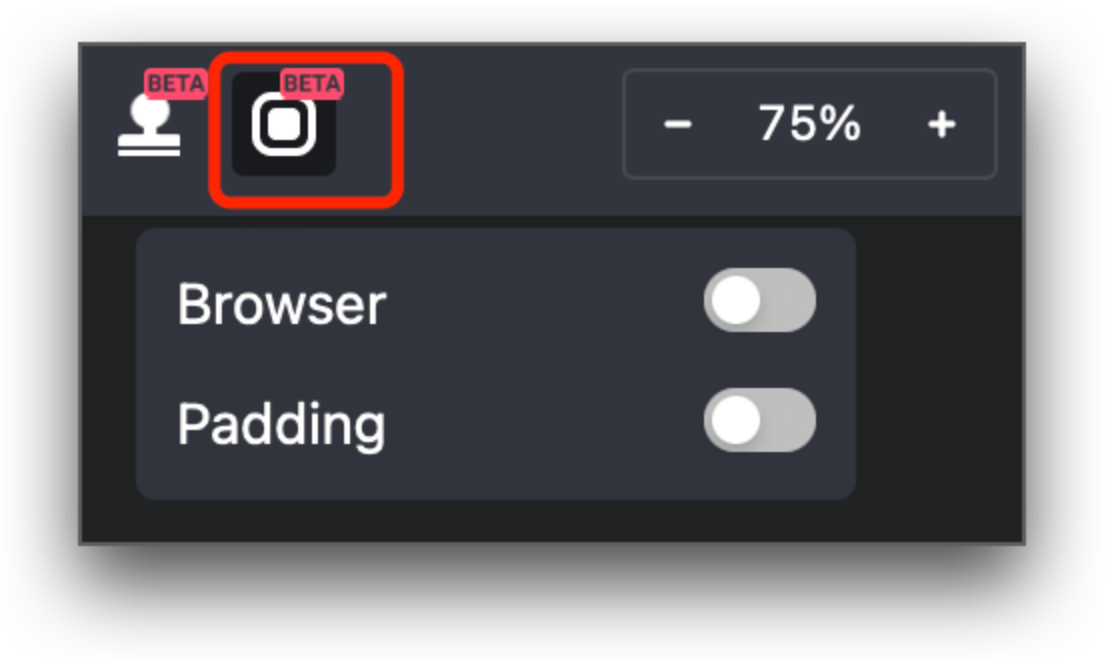Zoom in using the plus icon

pyautogui.click(x=942, y=124)
